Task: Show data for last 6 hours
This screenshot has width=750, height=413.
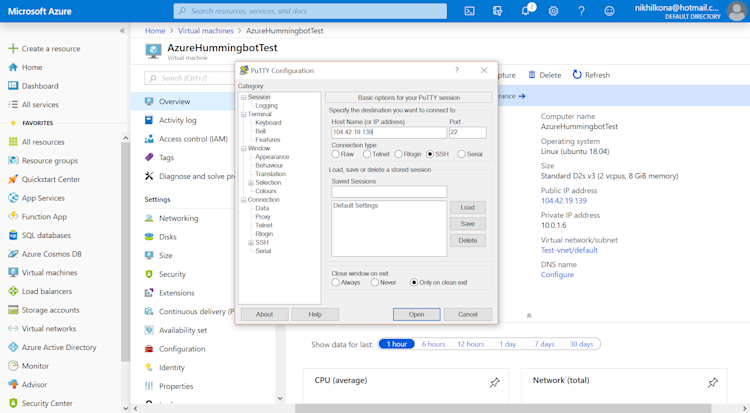Action: pos(433,344)
